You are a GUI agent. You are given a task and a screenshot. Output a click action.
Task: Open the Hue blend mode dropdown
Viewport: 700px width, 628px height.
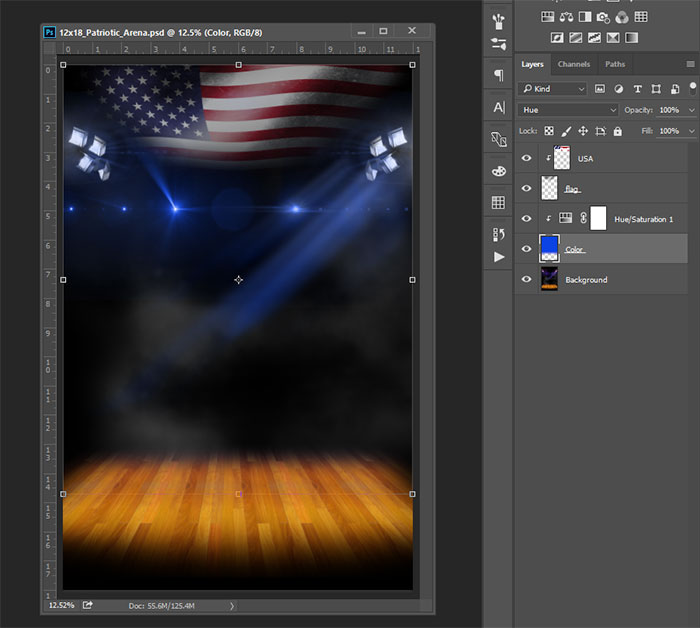[x=568, y=110]
